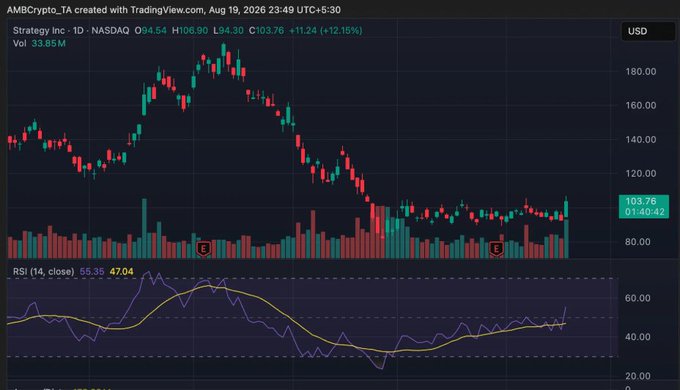The height and width of the screenshot is (390, 680).
Task: Open the RSI (14, close) indicator legend
Action: (43, 272)
